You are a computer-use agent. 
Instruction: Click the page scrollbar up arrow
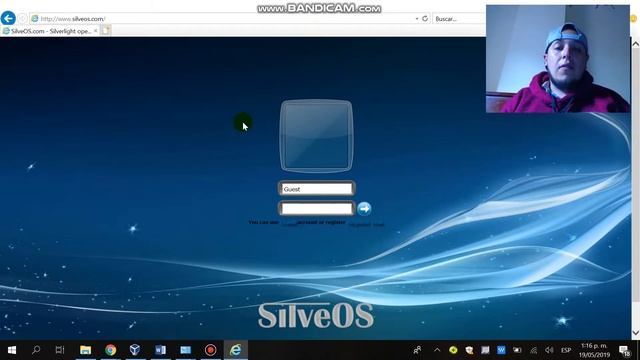636,44
